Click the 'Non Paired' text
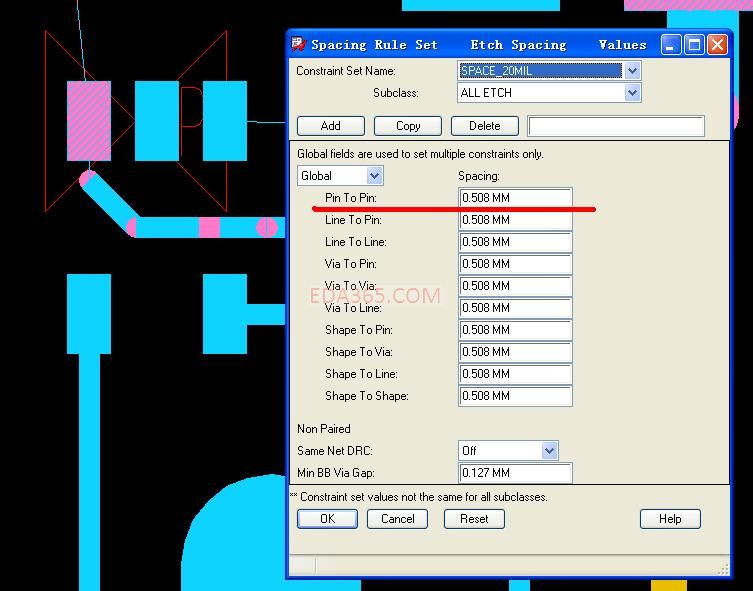This screenshot has height=591, width=753. coord(324,429)
